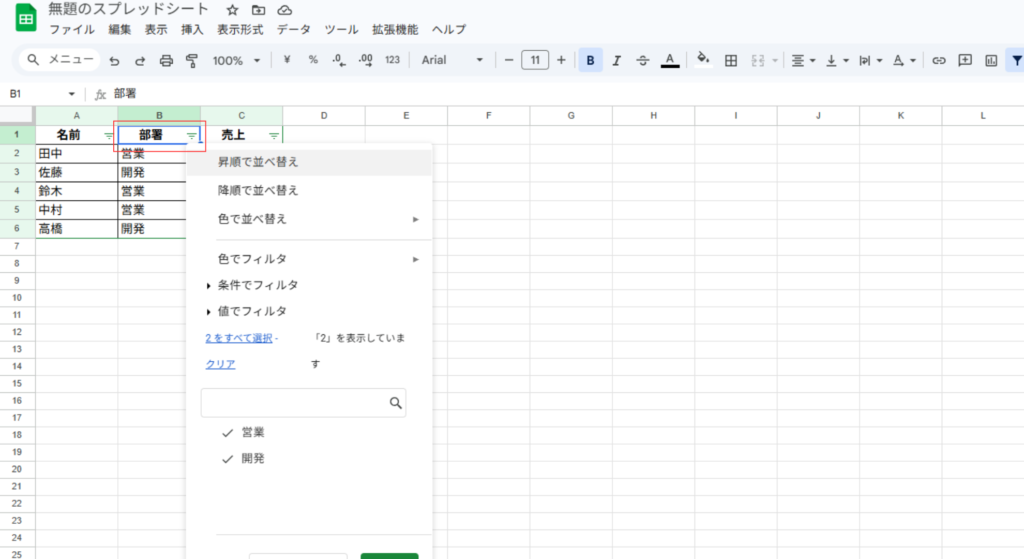Toggle the filter toolbar button
The image size is (1024, 559).
point(1016,60)
